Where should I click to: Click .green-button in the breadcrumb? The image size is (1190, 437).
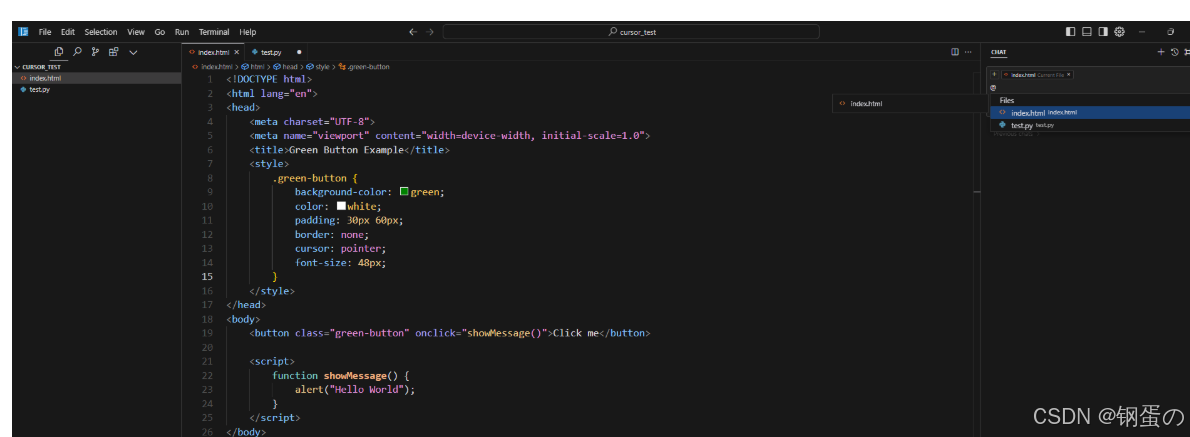pos(368,67)
